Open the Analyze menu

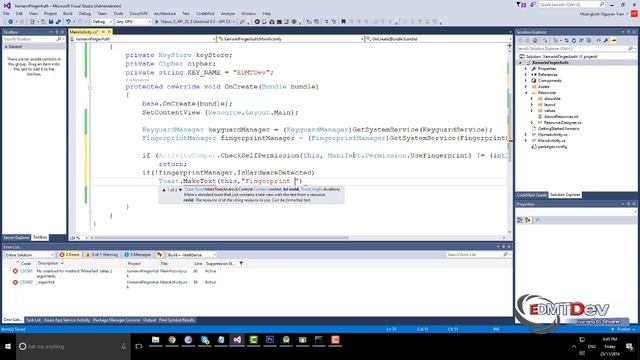(x=228, y=13)
